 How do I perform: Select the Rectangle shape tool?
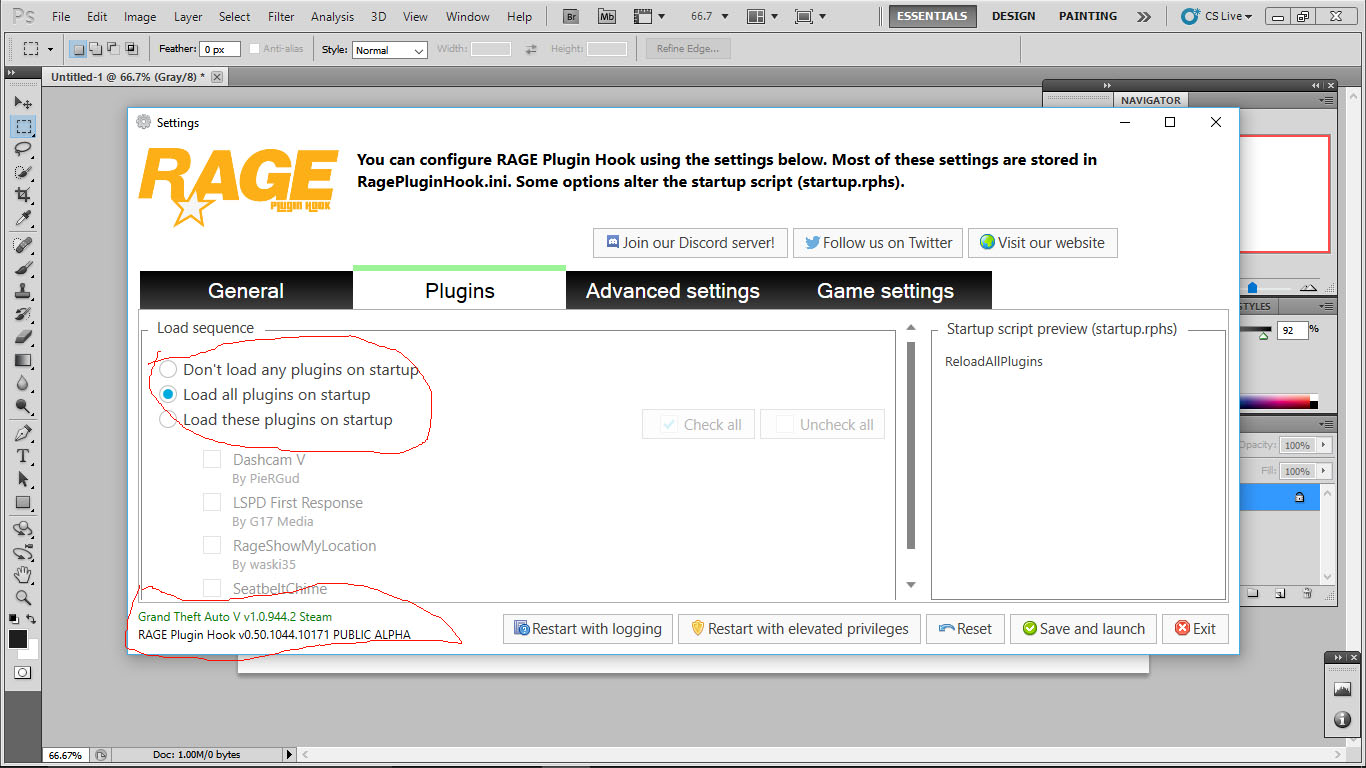22,502
